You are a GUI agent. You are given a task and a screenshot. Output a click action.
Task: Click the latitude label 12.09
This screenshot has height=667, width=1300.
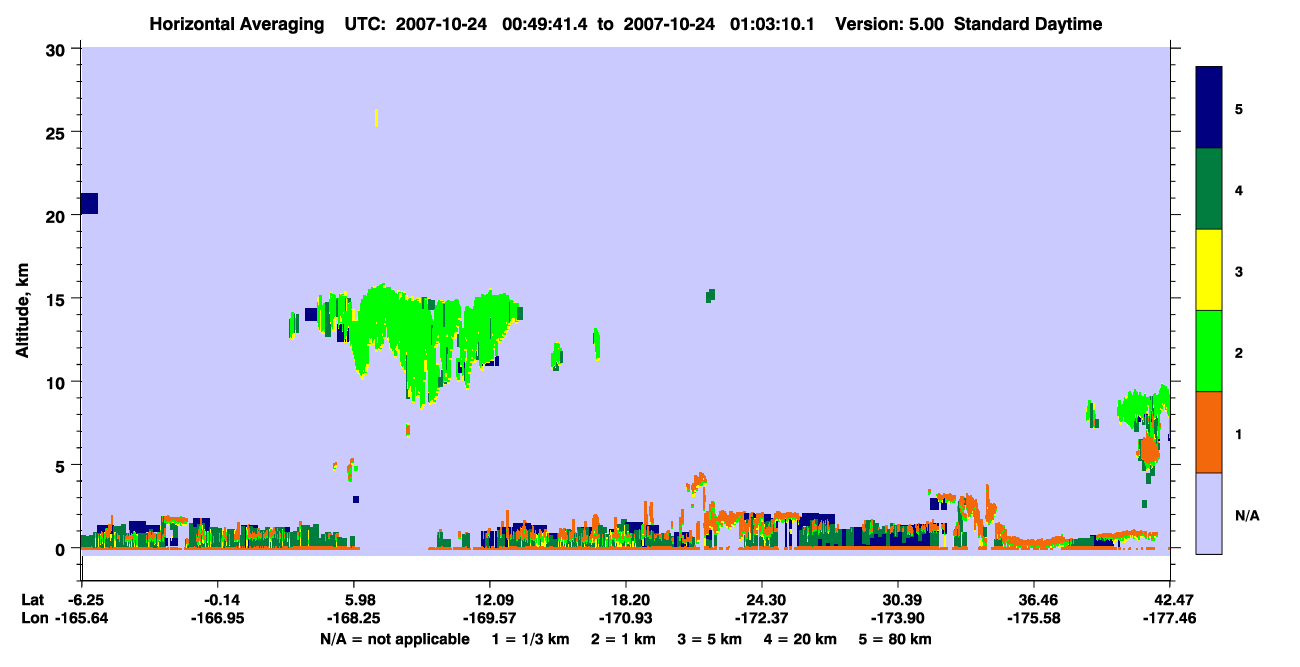pyautogui.click(x=488, y=600)
